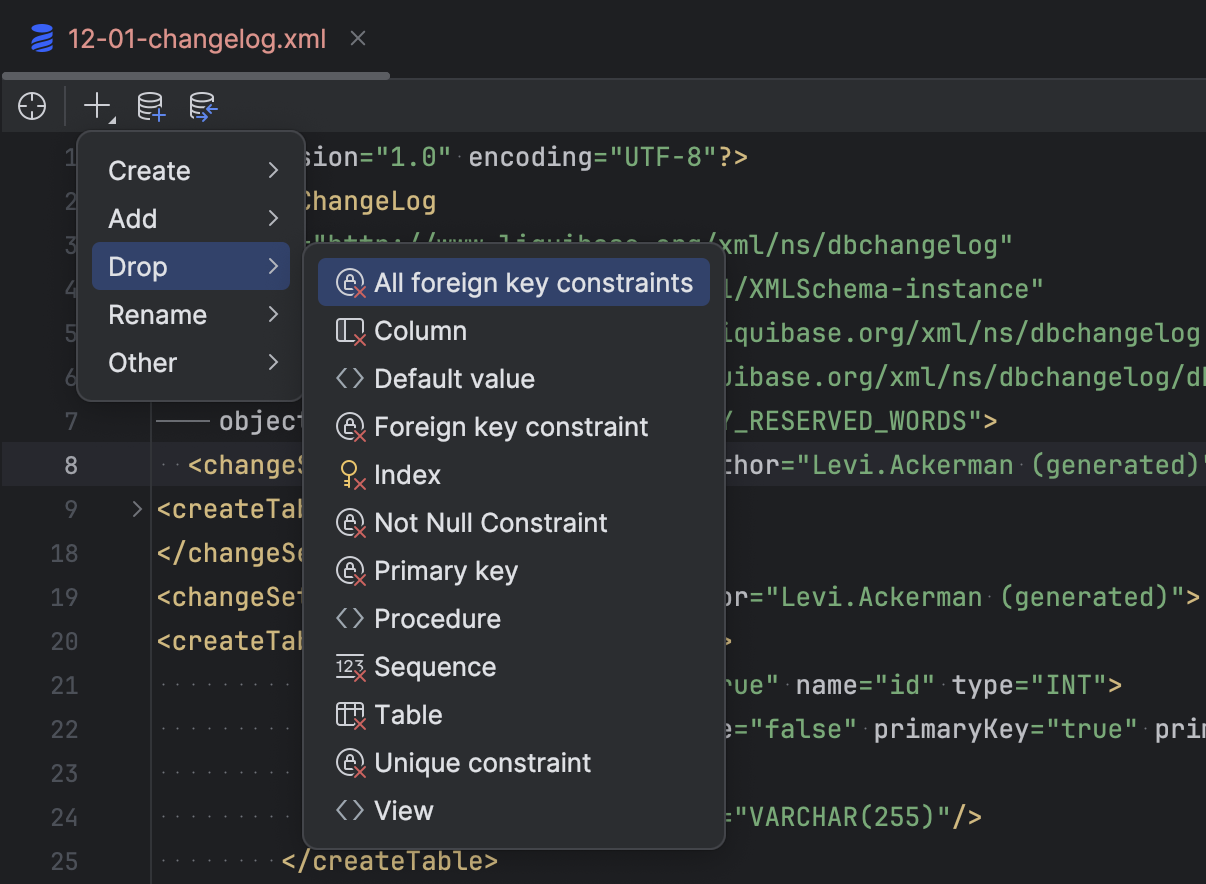The height and width of the screenshot is (884, 1206).
Task: Close the 12-01-changelog.xml tab
Action: click(x=357, y=38)
